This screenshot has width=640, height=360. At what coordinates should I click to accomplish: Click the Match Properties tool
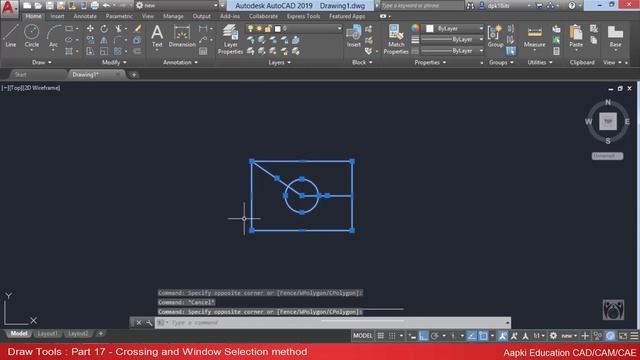[396, 39]
